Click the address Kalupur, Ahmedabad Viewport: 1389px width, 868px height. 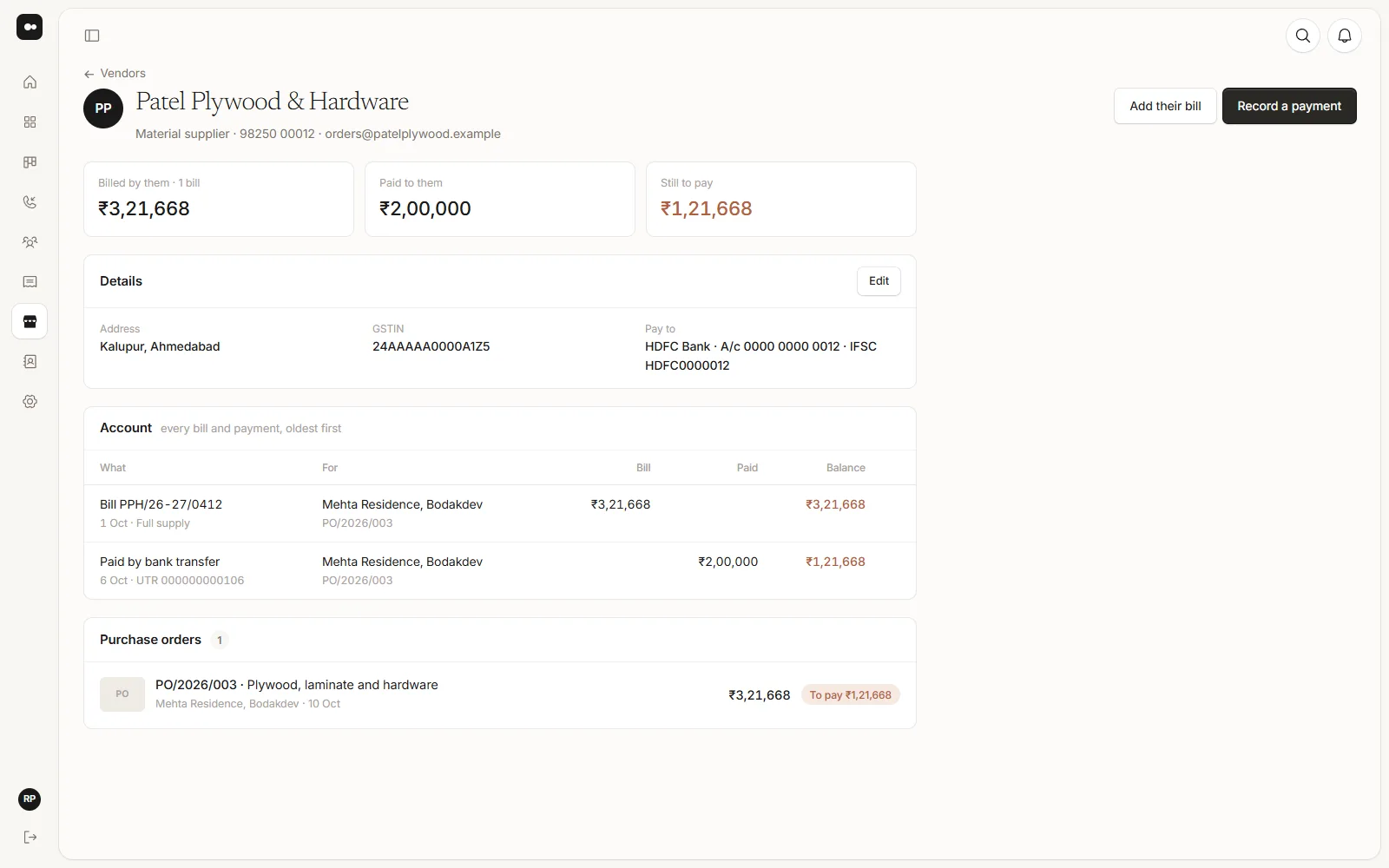coord(160,346)
